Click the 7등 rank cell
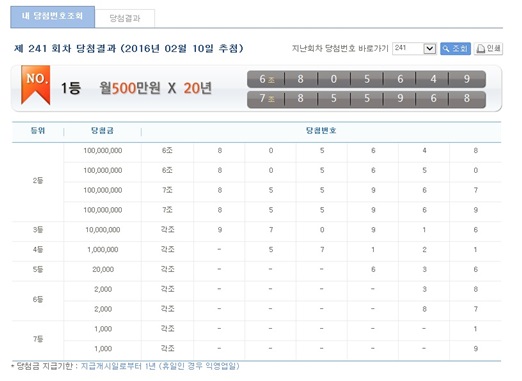 click(x=38, y=339)
